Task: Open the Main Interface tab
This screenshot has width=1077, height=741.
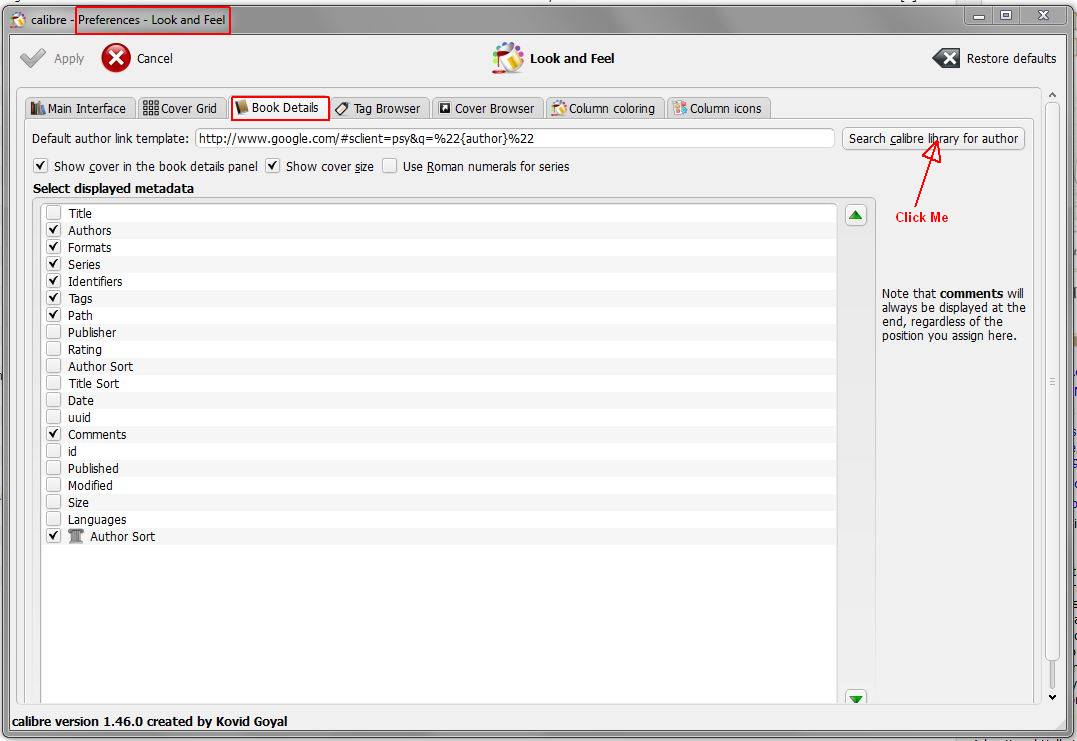Action: click(79, 109)
